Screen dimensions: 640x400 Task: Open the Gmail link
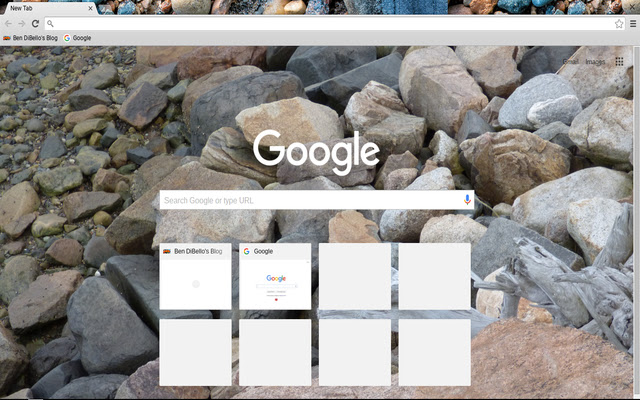[x=570, y=62]
